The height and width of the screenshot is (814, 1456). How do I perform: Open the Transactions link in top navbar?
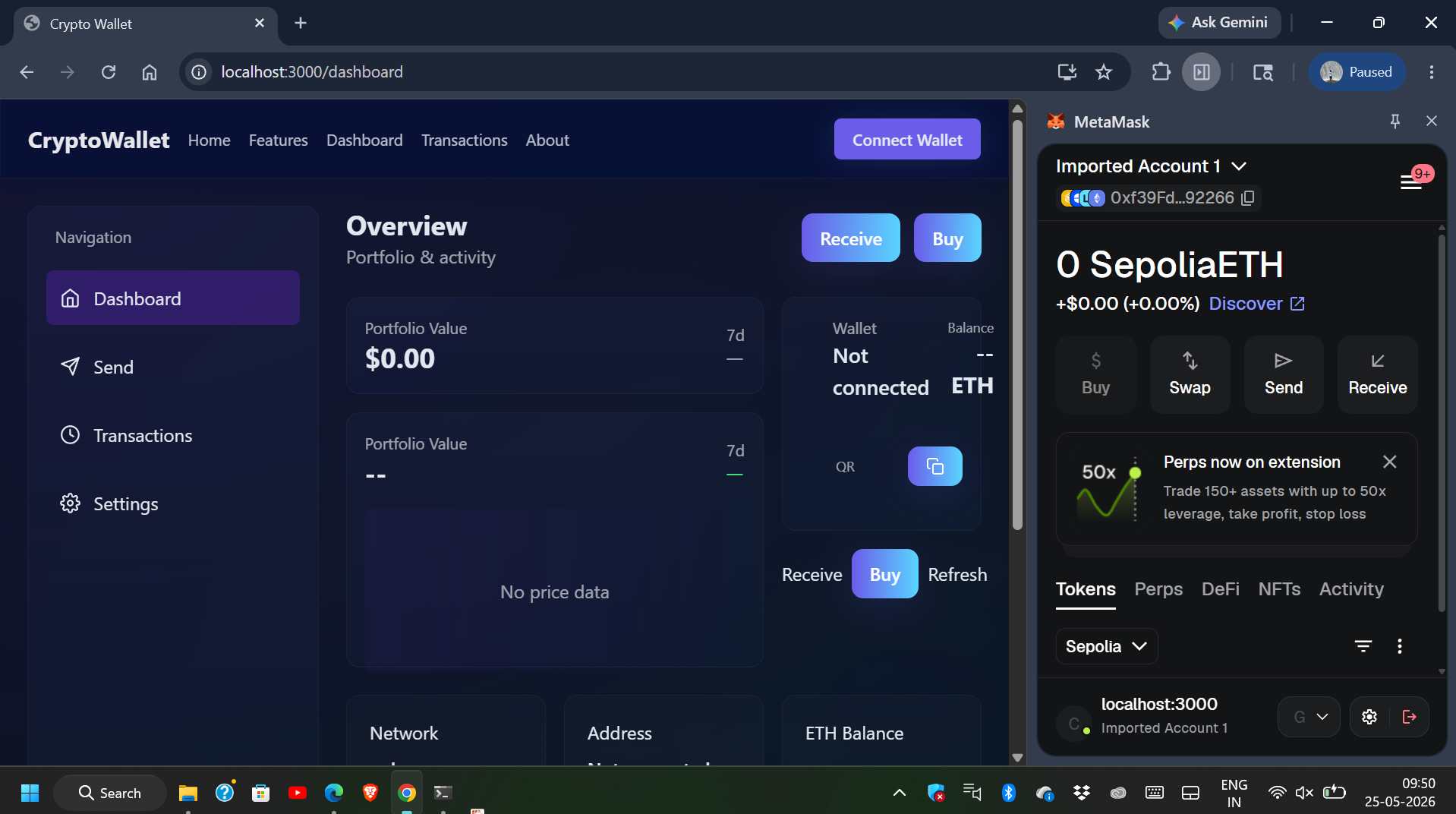tap(465, 140)
